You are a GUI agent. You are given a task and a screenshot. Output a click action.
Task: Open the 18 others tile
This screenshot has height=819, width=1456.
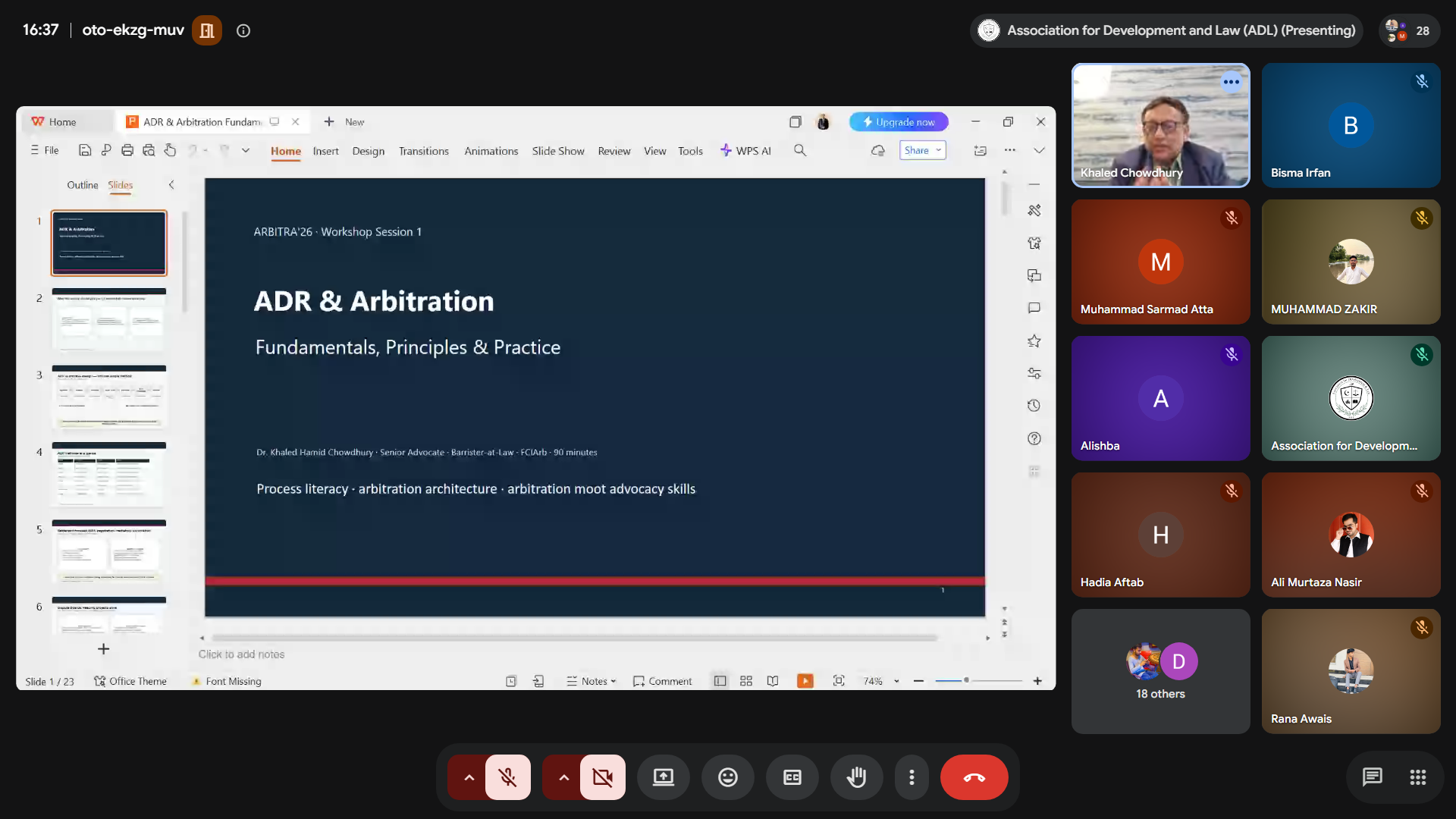click(x=1160, y=671)
